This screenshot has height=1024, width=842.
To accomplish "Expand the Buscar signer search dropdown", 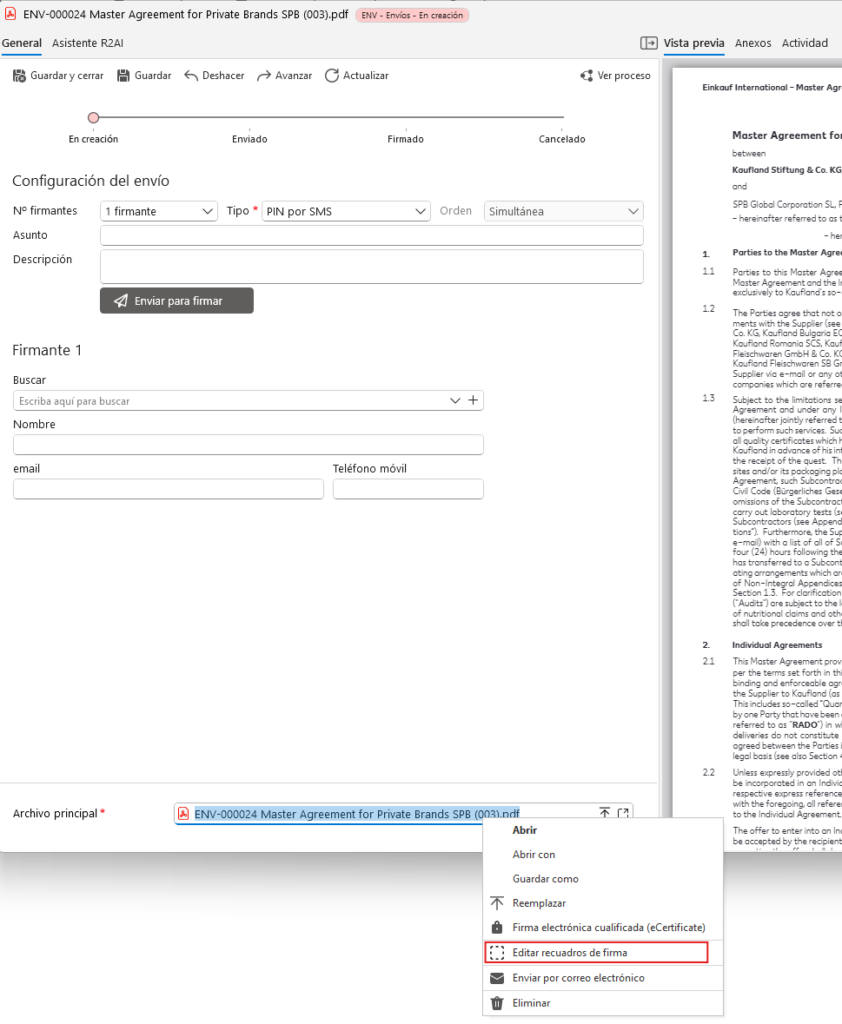I will 456,401.
